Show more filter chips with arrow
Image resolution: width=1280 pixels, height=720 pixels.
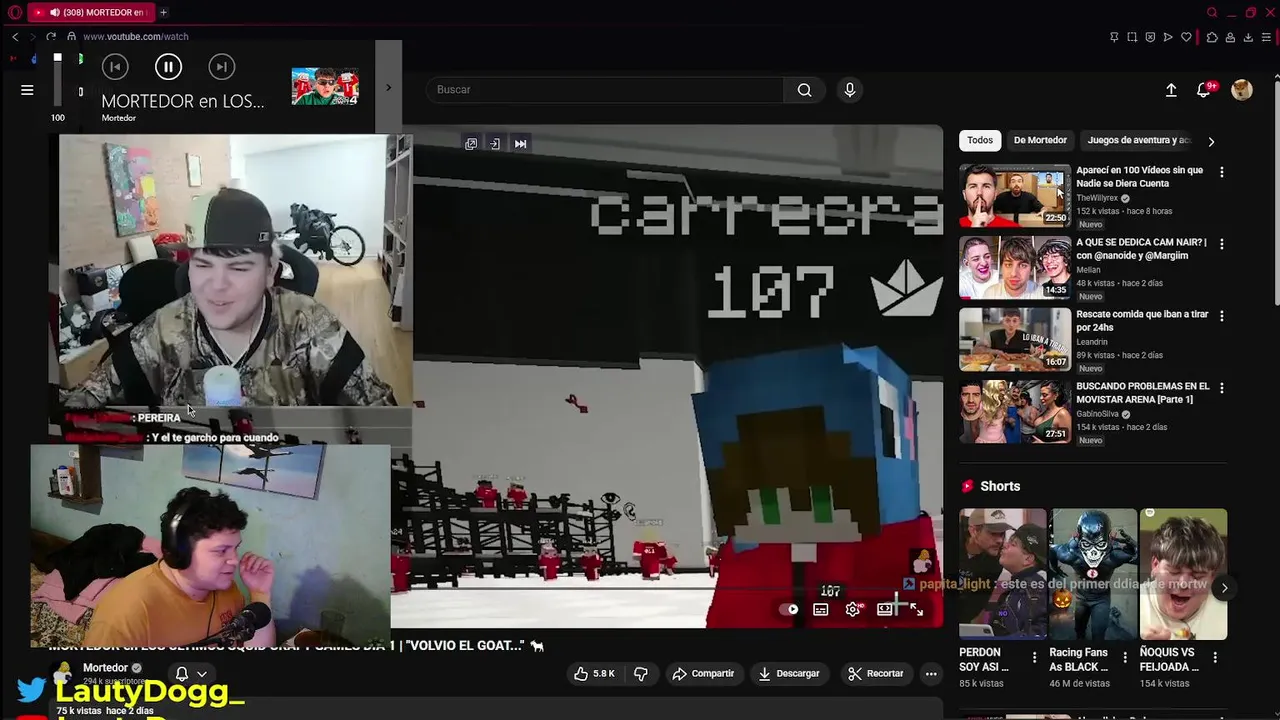(1211, 141)
